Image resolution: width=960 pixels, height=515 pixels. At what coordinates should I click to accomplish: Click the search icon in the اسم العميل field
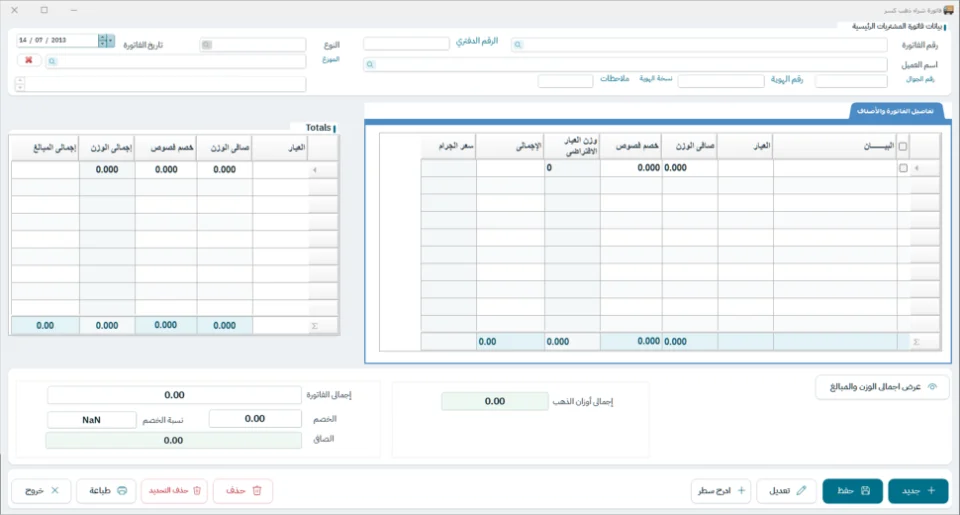click(x=370, y=64)
